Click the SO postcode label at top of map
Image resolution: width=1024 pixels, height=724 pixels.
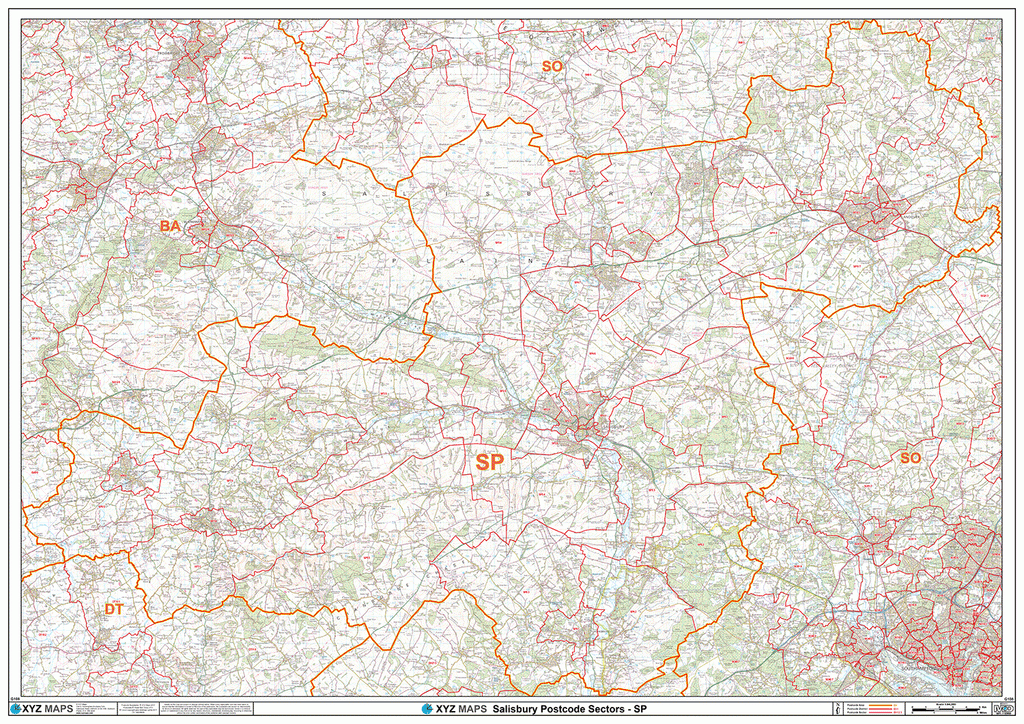551,66
